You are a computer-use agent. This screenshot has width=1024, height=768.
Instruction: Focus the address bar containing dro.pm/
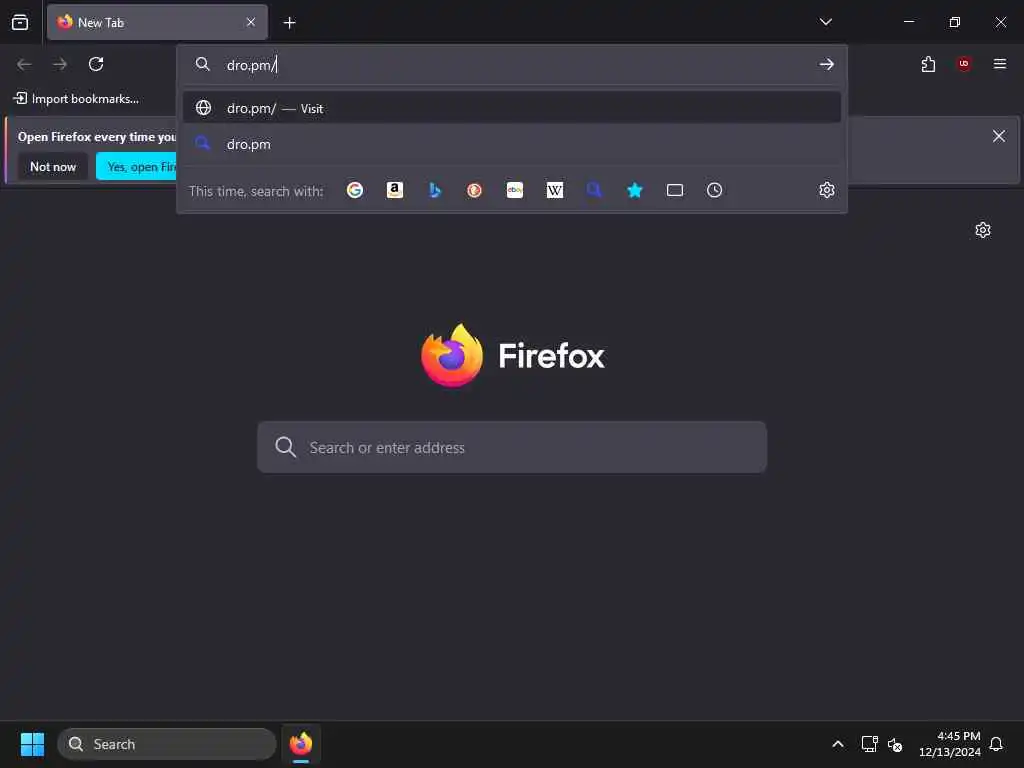tap(512, 65)
